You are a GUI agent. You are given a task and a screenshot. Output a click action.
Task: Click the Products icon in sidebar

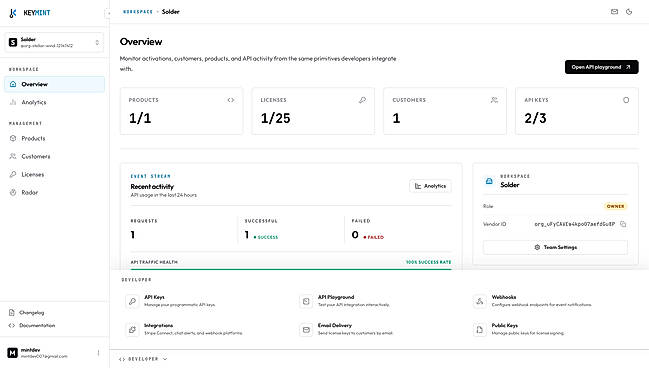13,138
